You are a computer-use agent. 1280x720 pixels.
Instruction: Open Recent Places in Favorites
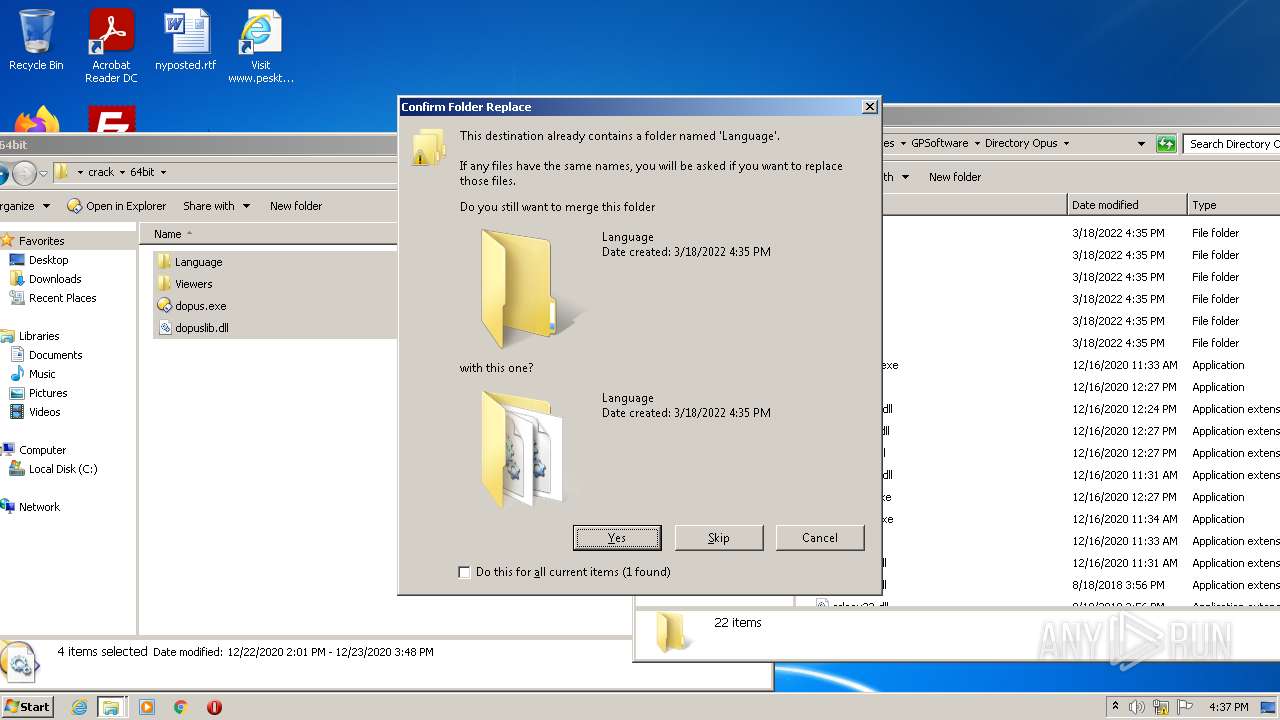(x=62, y=298)
